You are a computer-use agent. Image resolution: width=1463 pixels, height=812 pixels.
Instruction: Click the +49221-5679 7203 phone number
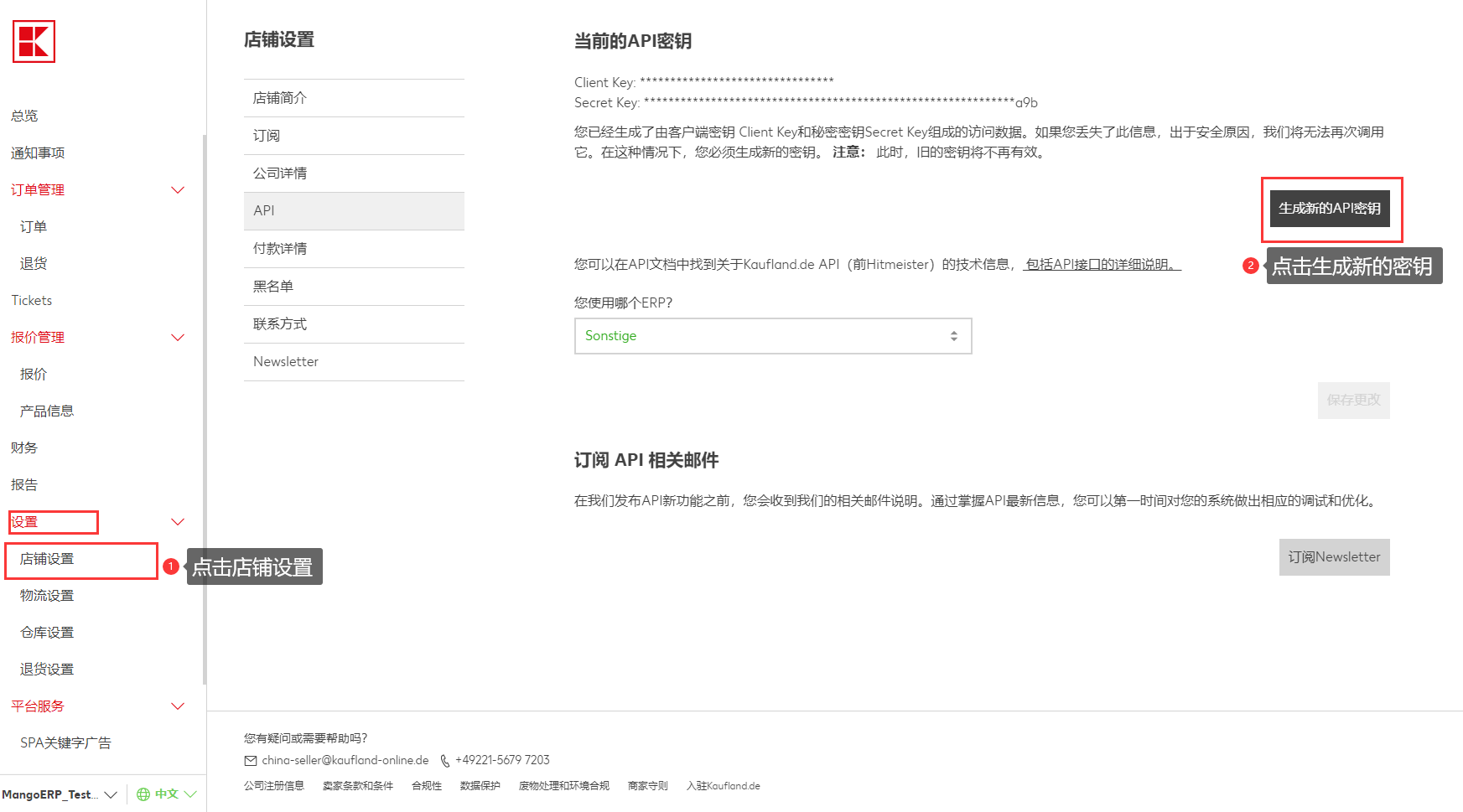[502, 761]
